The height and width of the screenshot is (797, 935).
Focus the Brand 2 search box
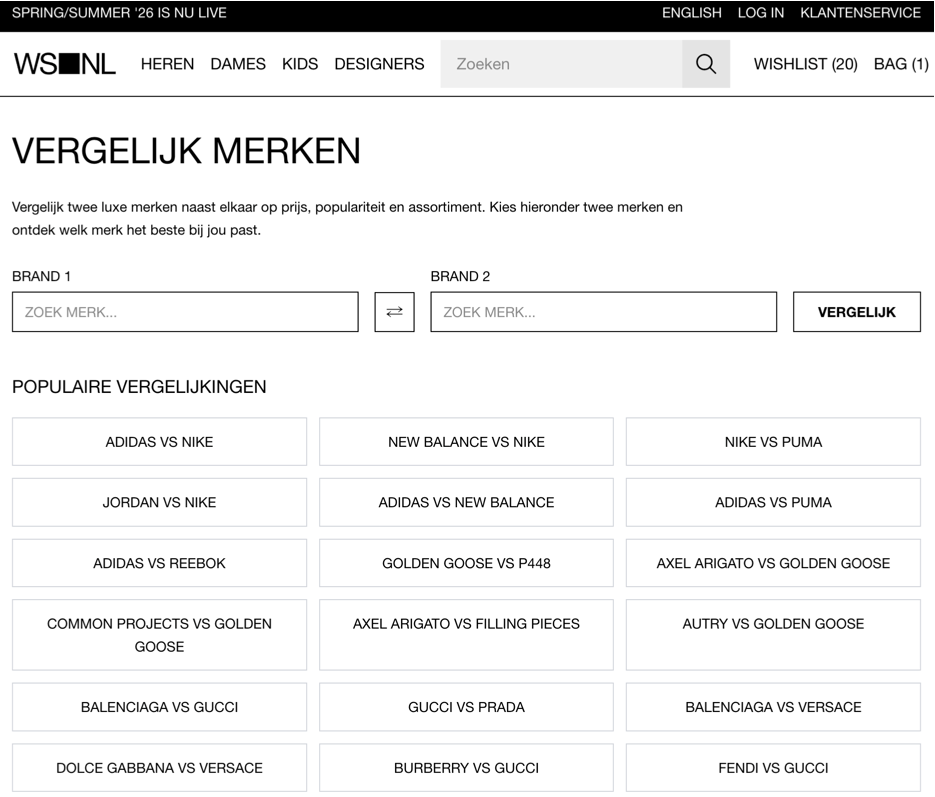603,312
